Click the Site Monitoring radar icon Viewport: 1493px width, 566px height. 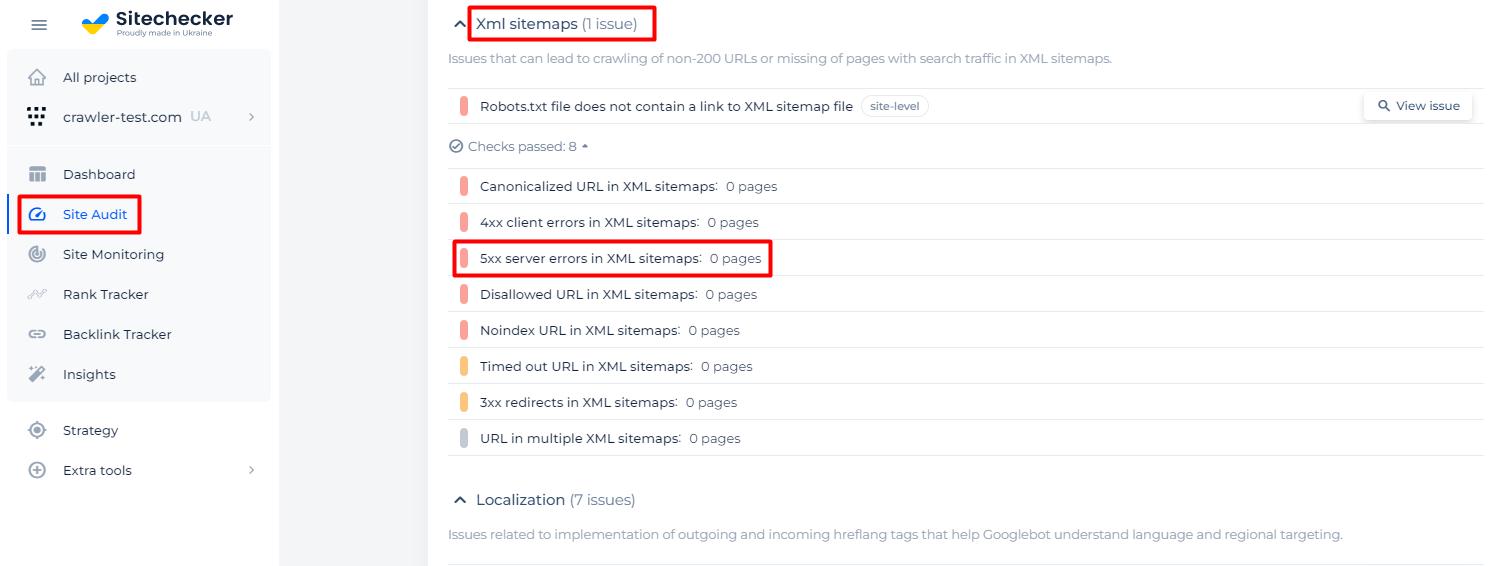[37, 254]
